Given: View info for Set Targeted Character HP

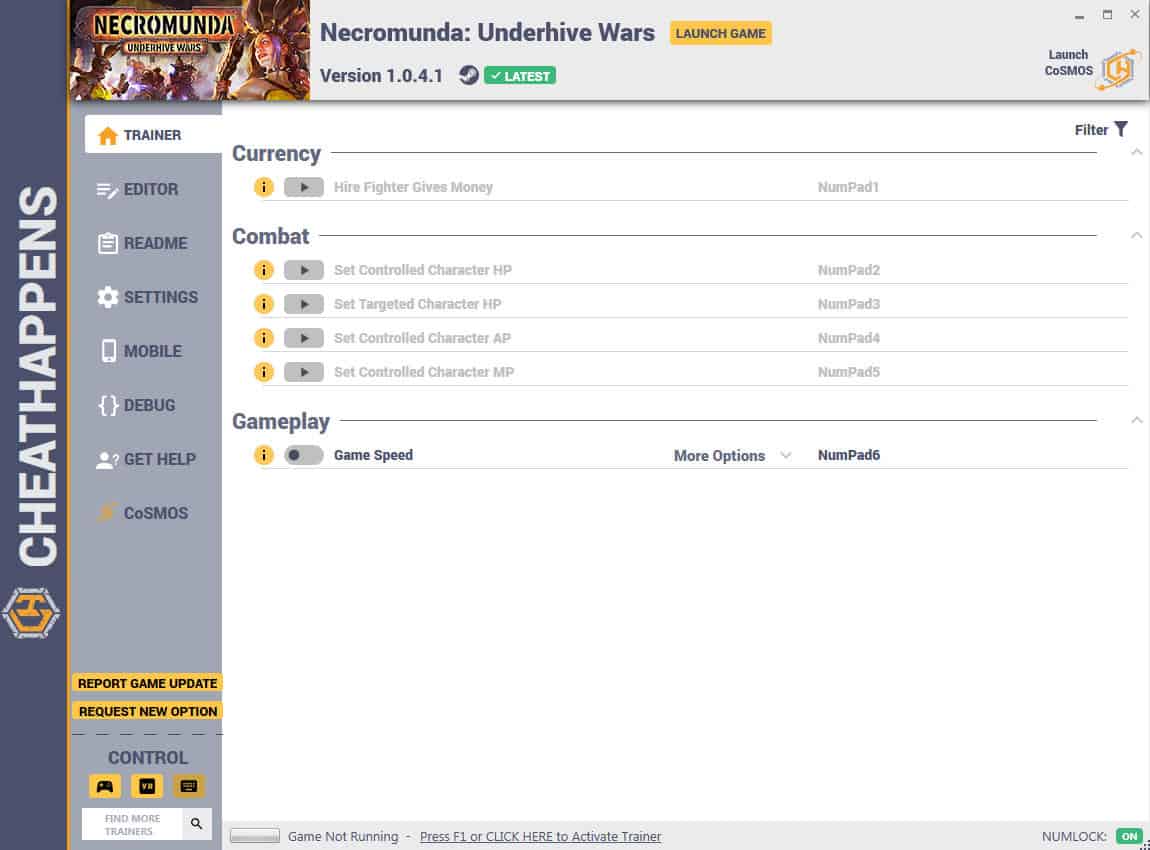Looking at the screenshot, I should (263, 304).
